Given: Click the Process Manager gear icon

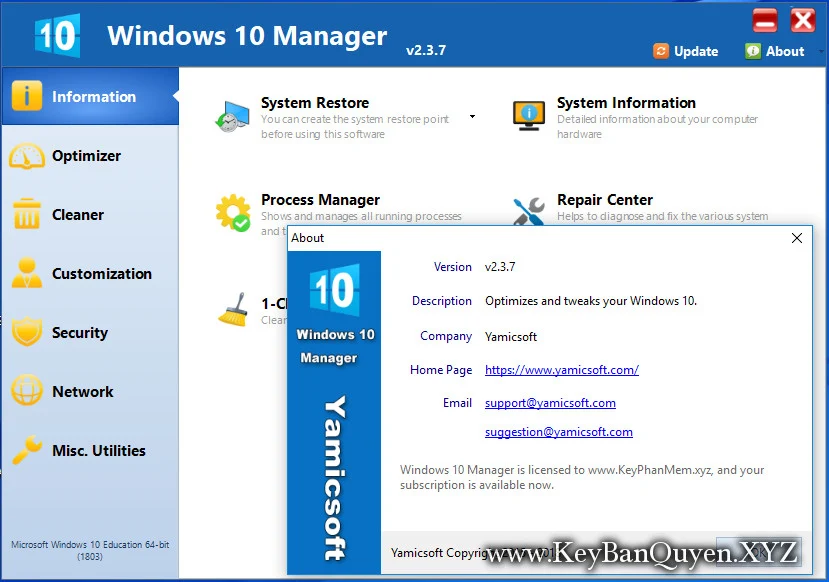Looking at the screenshot, I should pos(233,213).
